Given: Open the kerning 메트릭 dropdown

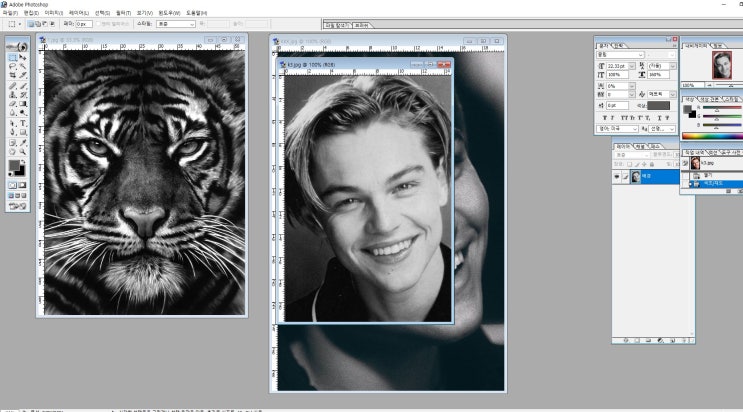Looking at the screenshot, I should click(673, 95).
